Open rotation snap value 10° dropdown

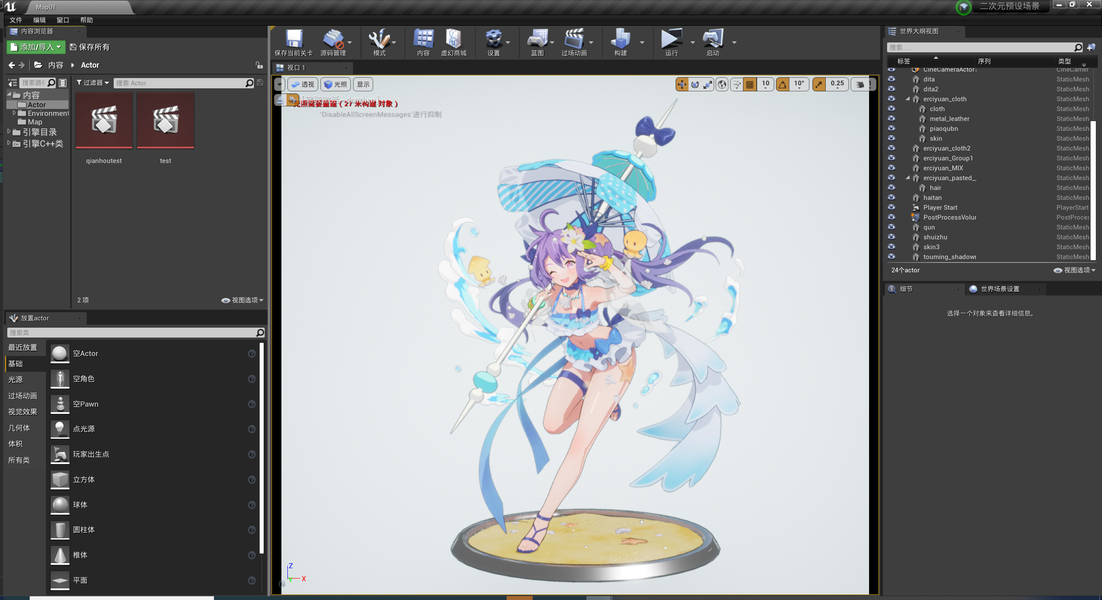click(x=799, y=84)
